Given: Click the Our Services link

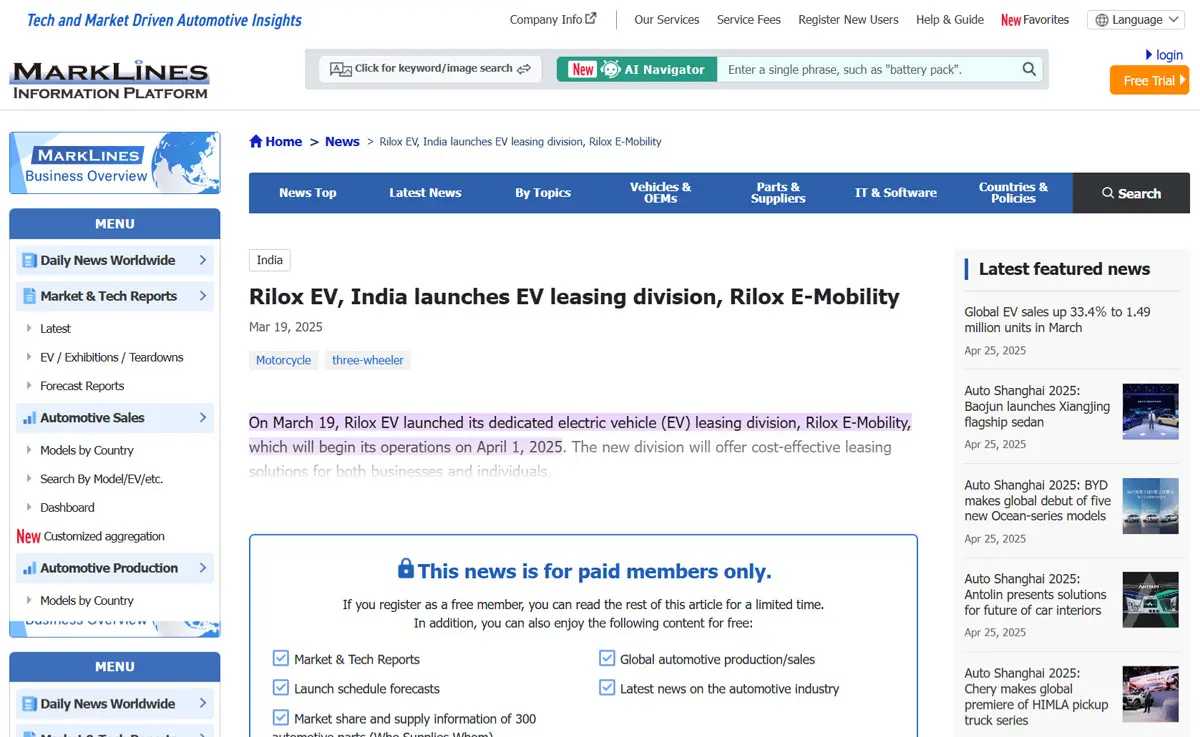Looking at the screenshot, I should point(667,20).
